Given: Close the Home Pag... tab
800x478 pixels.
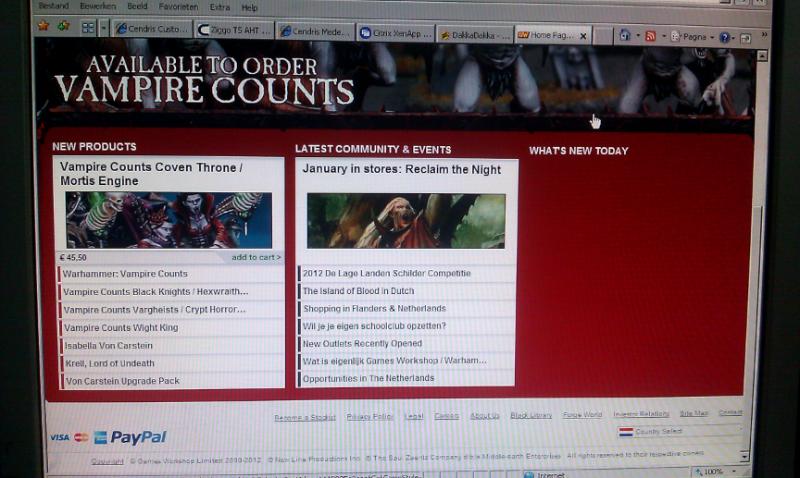Looking at the screenshot, I should click(583, 36).
